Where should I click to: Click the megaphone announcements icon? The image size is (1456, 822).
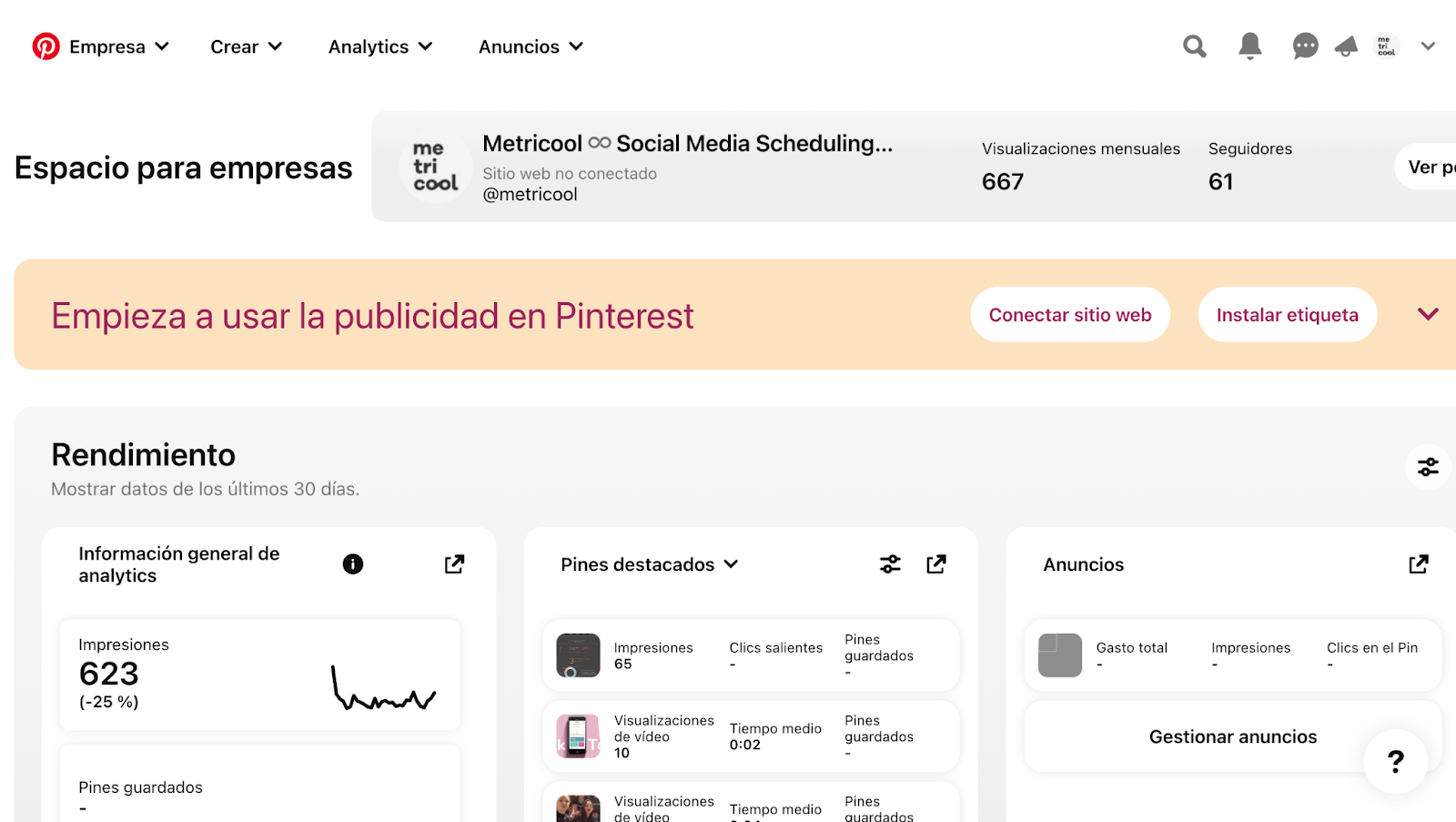[x=1346, y=46]
